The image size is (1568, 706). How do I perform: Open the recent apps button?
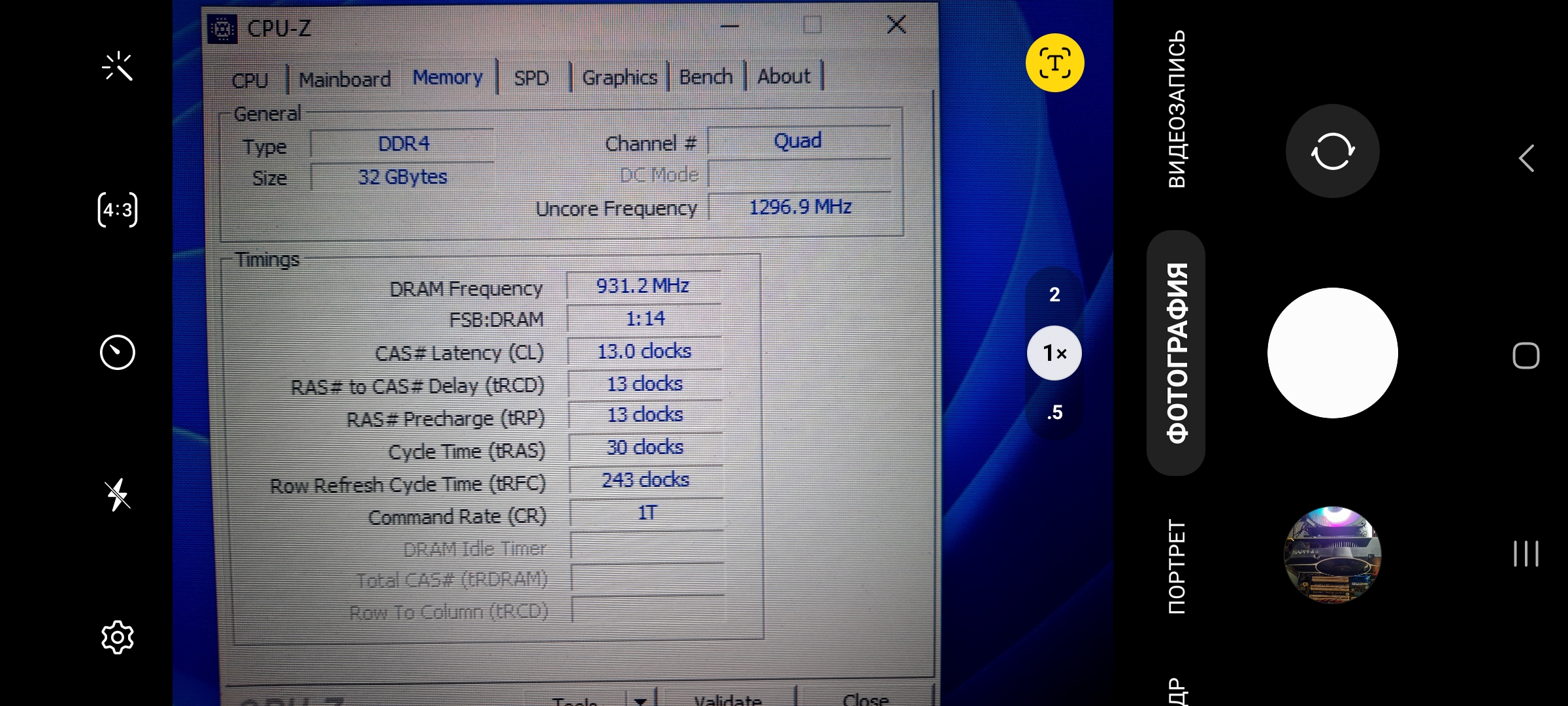(x=1526, y=554)
